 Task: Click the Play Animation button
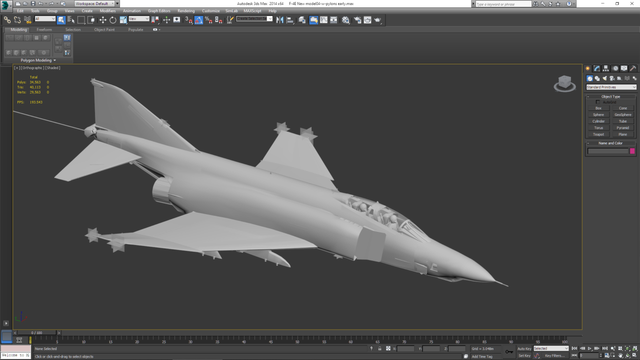[590, 349]
